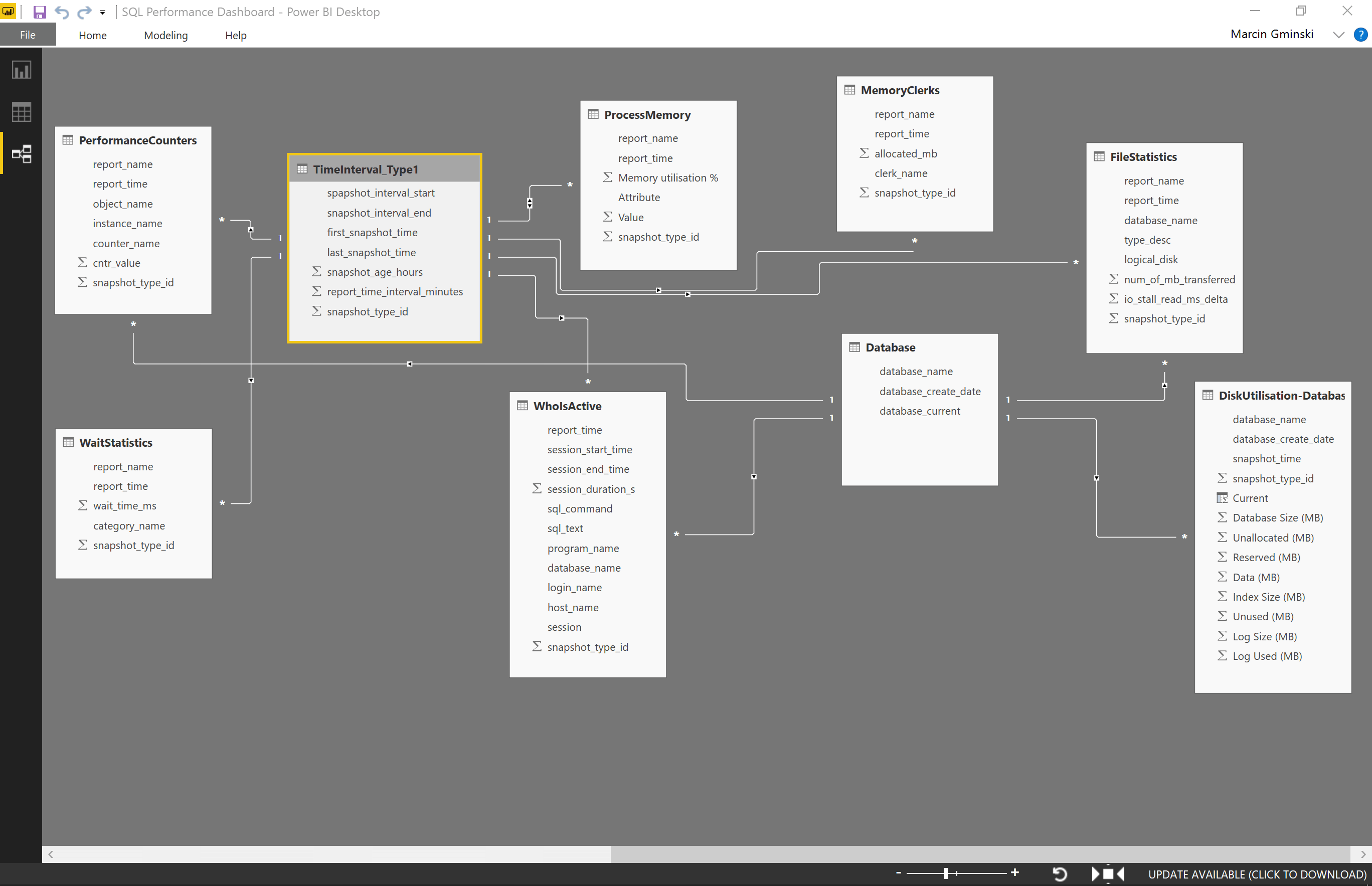Viewport: 1372px width, 886px height.
Task: Select database_current field in Database table
Action: pyautogui.click(x=919, y=411)
